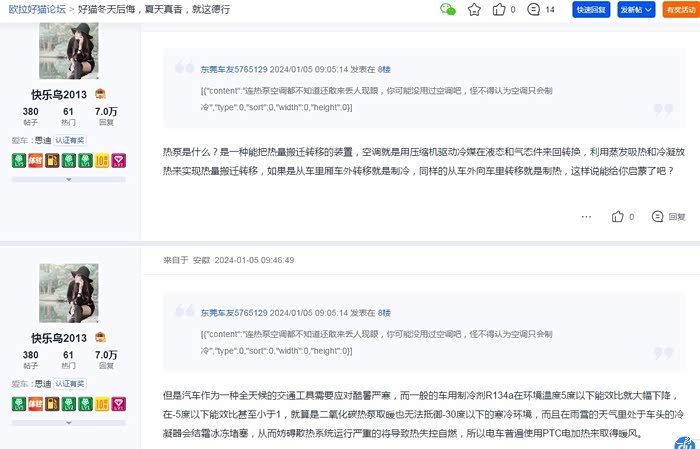Click the WeChat share icon in header
Image resolution: width=700 pixels, height=449 pixels.
pos(448,10)
